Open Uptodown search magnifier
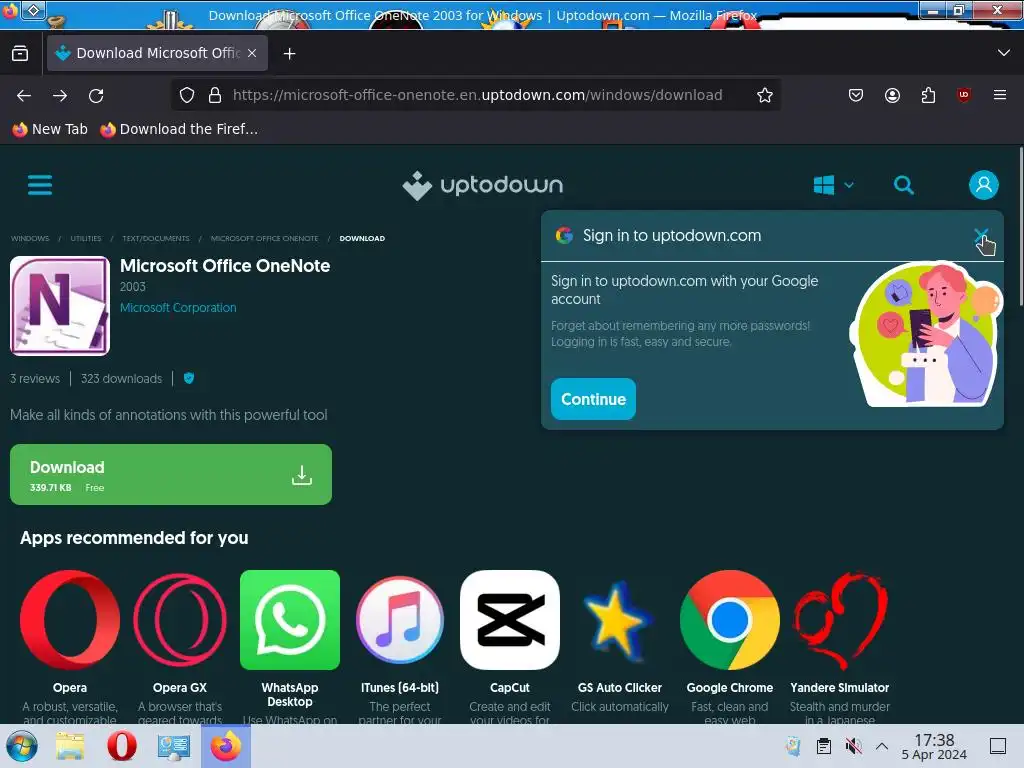 coord(903,185)
